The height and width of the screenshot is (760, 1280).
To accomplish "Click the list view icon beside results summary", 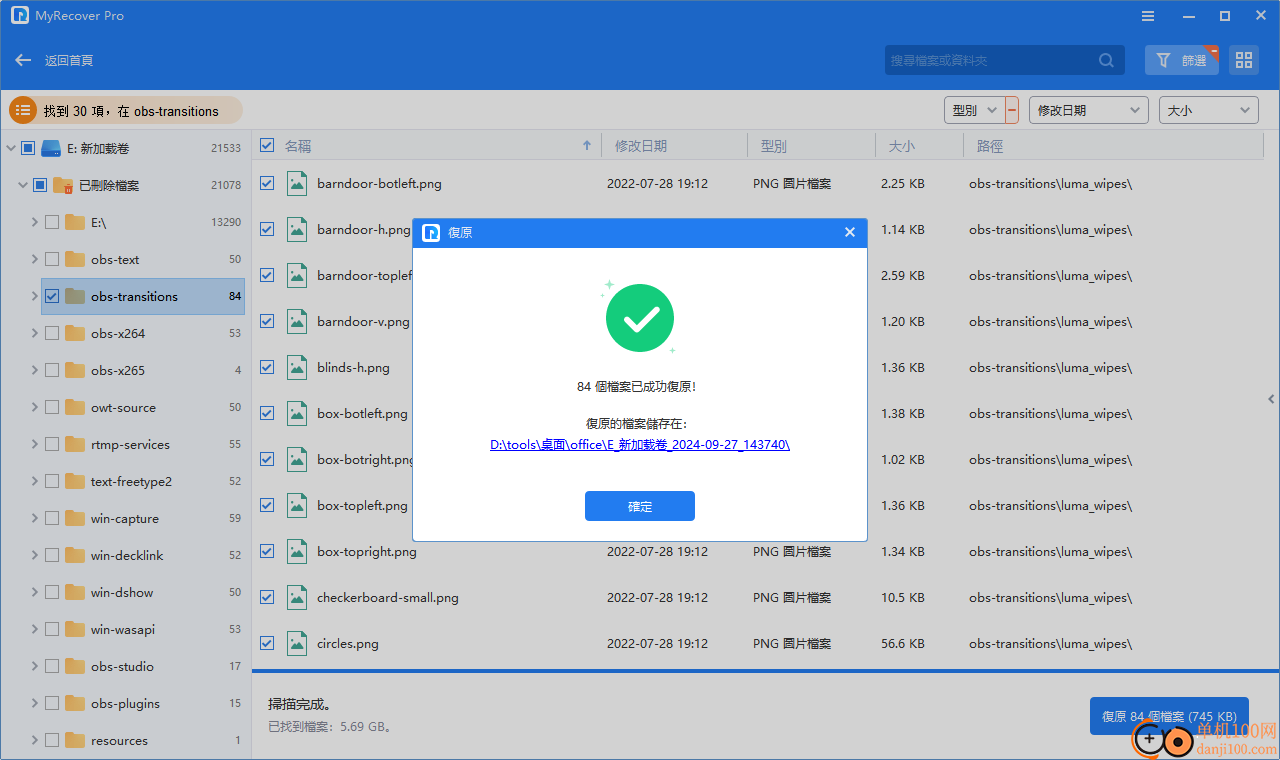I will [23, 110].
